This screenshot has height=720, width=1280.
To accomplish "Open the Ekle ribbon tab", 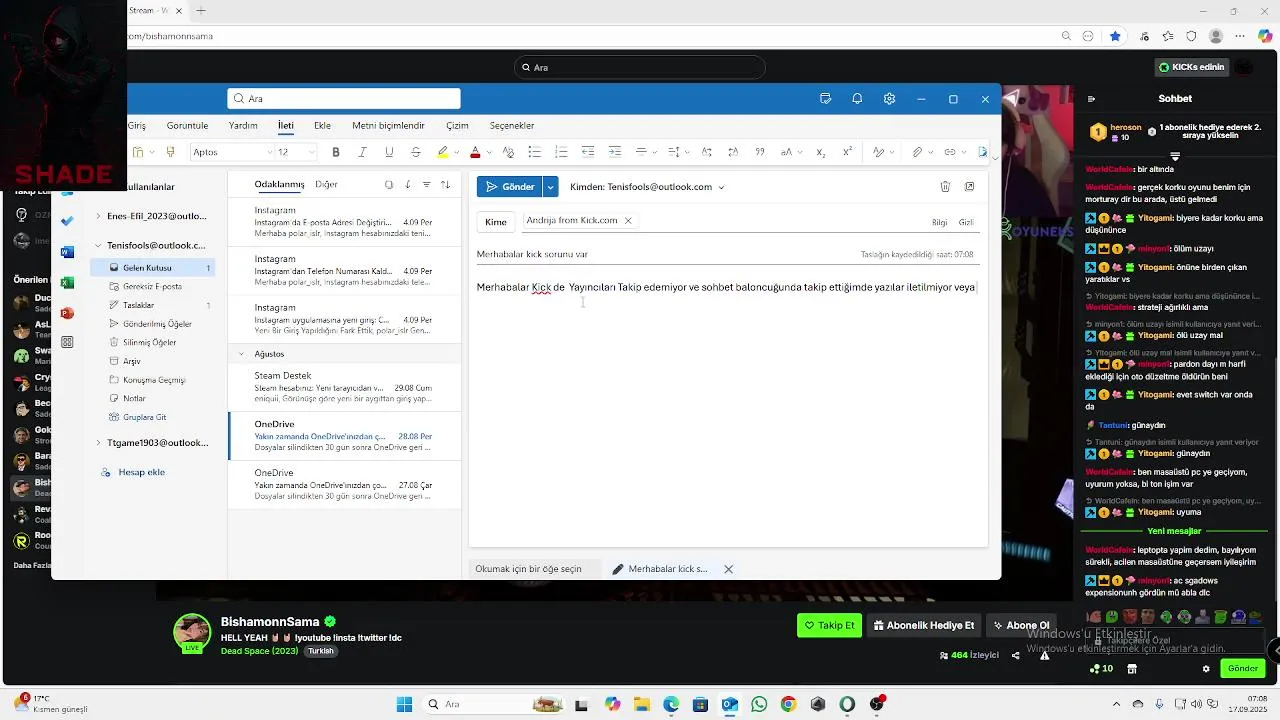I will point(322,125).
